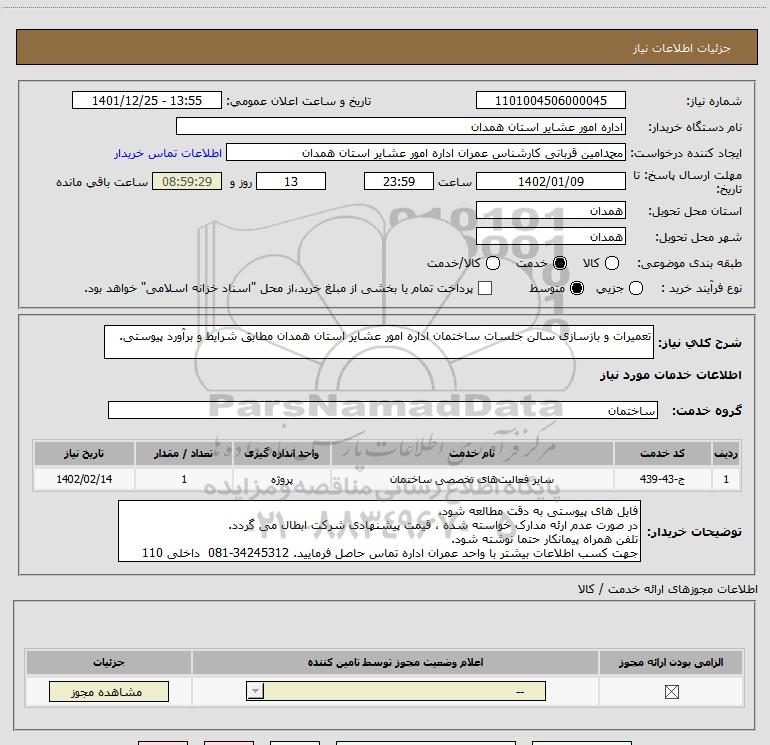Click the جزئیات column header
This screenshot has height=745, width=770.
click(x=109, y=662)
